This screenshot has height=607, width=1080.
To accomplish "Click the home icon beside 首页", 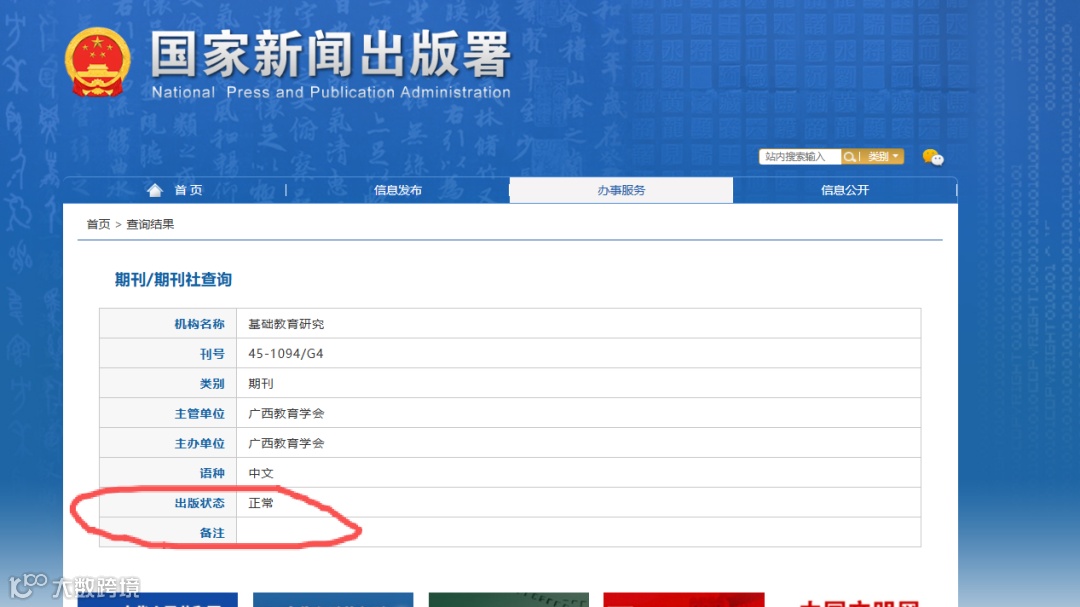I will [155, 190].
